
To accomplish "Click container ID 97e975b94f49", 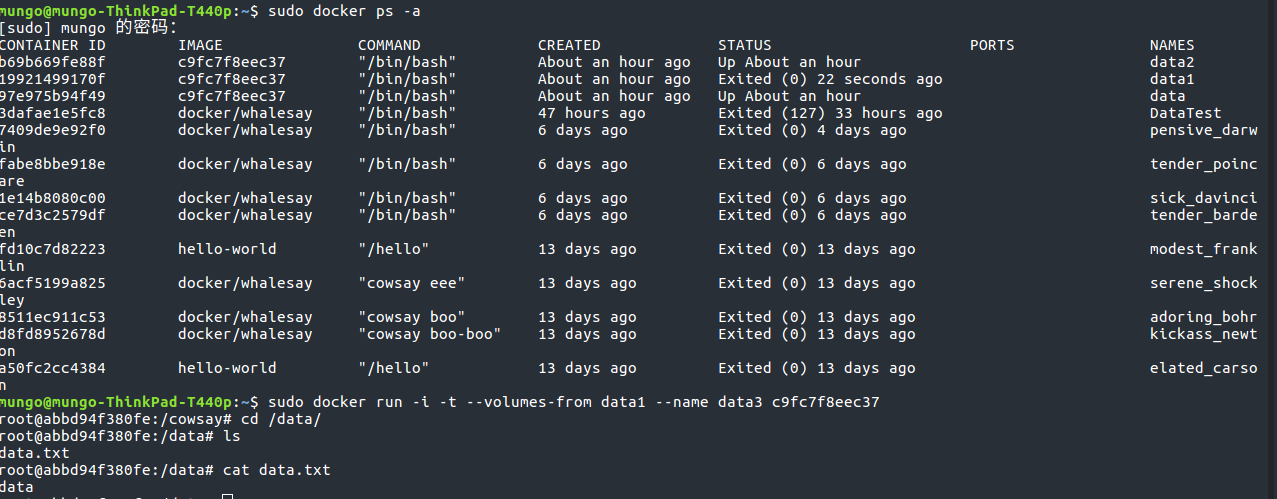I will coord(53,96).
